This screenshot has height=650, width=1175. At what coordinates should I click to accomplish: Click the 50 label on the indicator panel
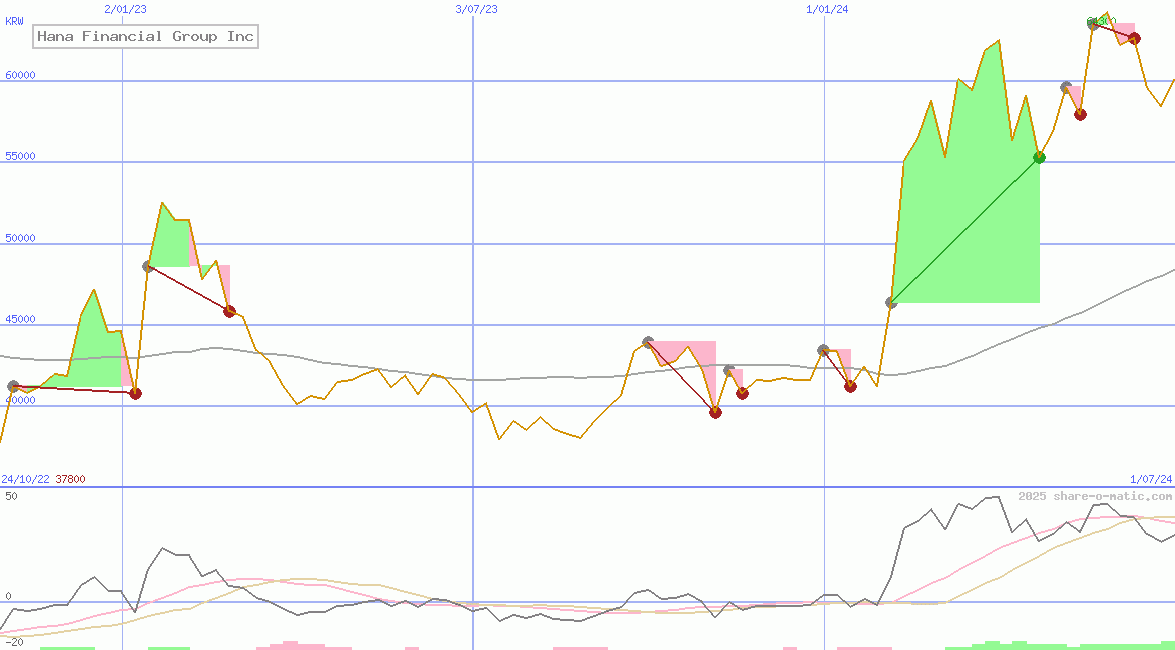[10, 496]
